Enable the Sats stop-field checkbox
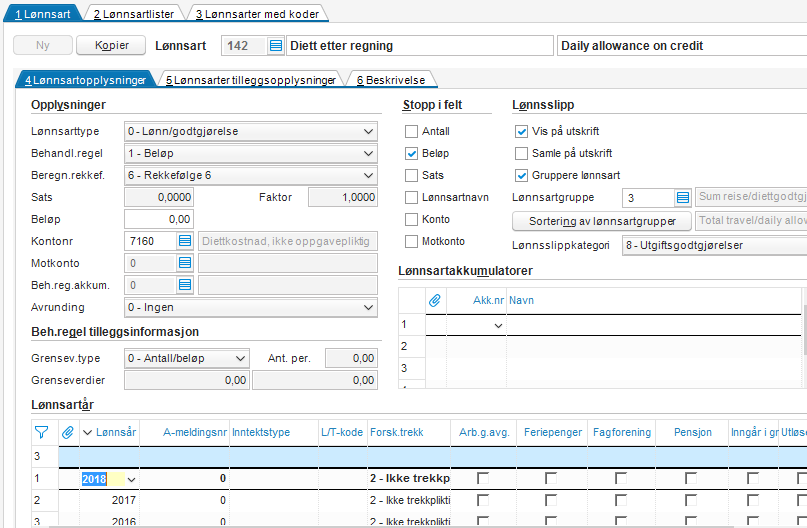Image resolution: width=807 pixels, height=528 pixels. (411, 175)
